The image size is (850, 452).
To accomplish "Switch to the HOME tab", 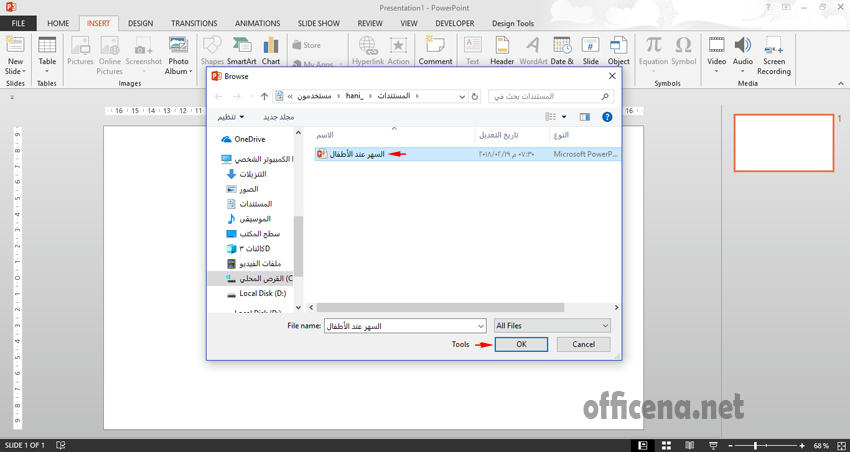I will [x=58, y=23].
